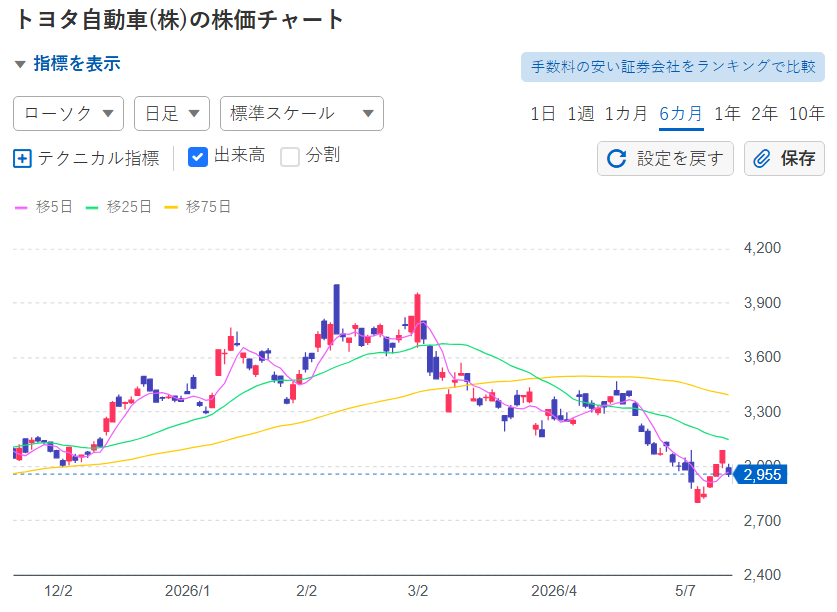Click the tall red candlestick at 3/2

tap(417, 318)
